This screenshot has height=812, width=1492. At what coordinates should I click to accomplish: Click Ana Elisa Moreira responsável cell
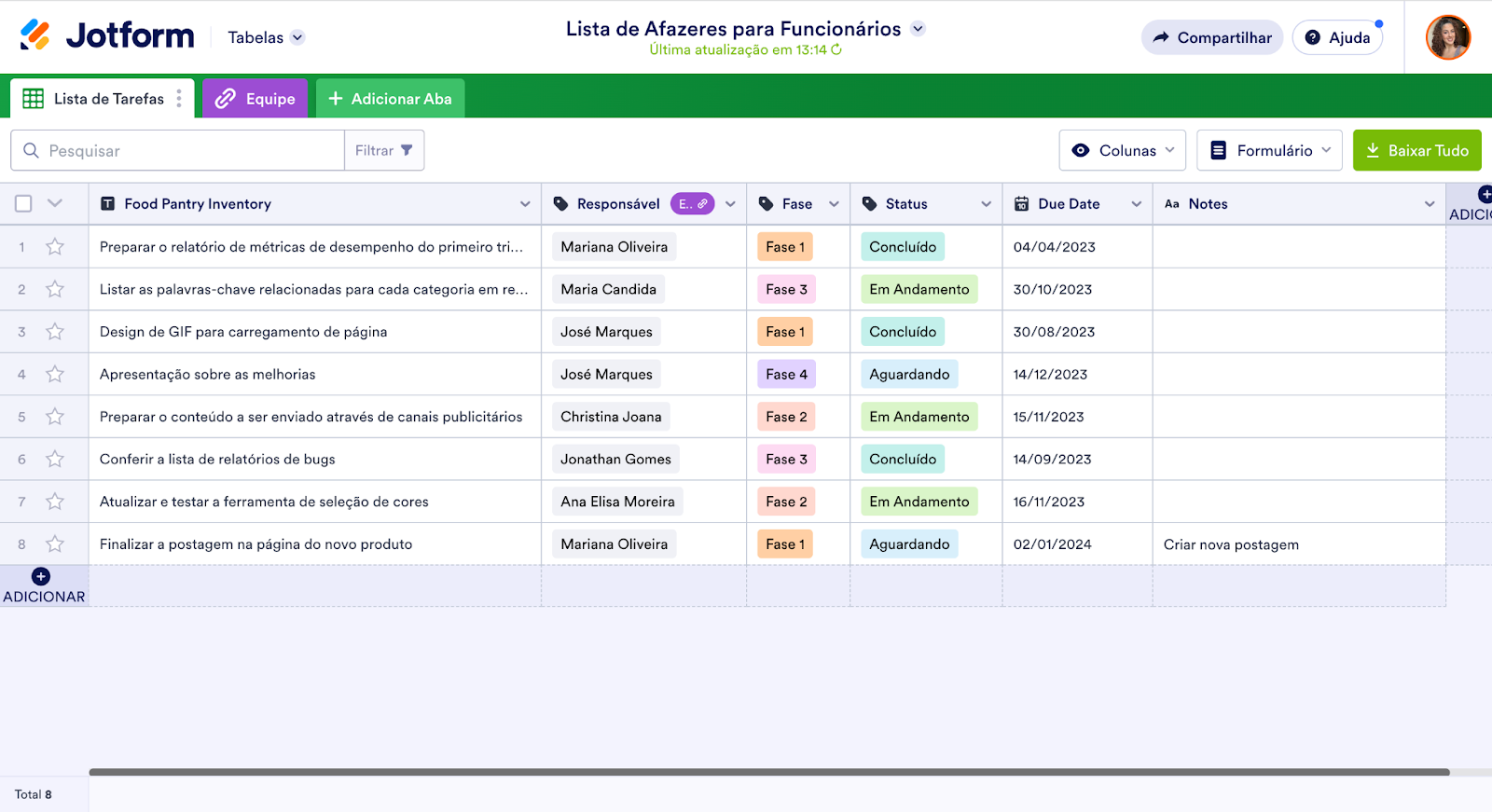(x=617, y=502)
